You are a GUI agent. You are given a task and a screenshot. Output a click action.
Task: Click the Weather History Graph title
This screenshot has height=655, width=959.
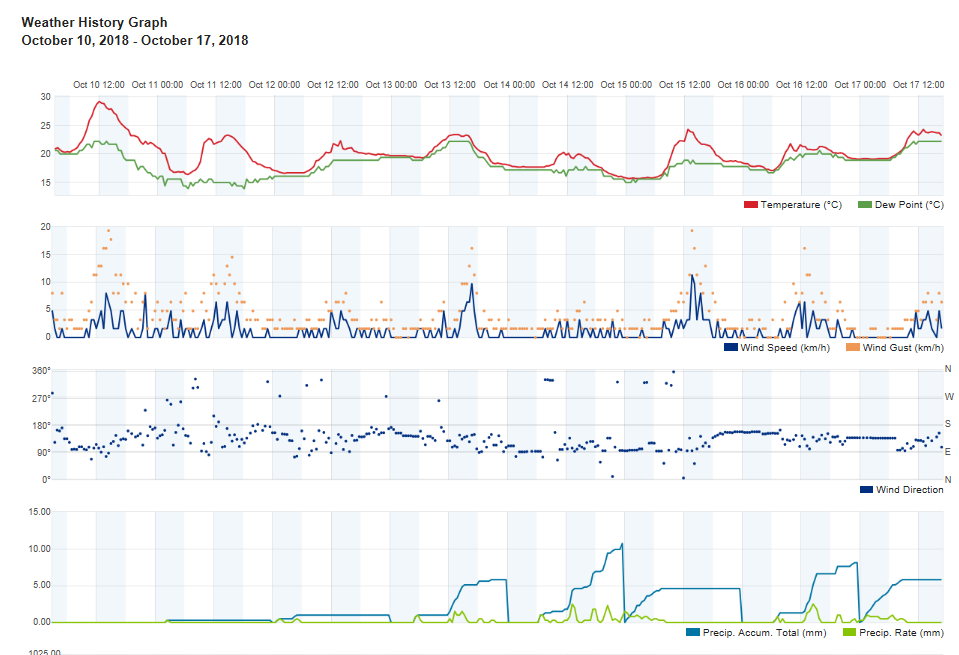click(94, 22)
